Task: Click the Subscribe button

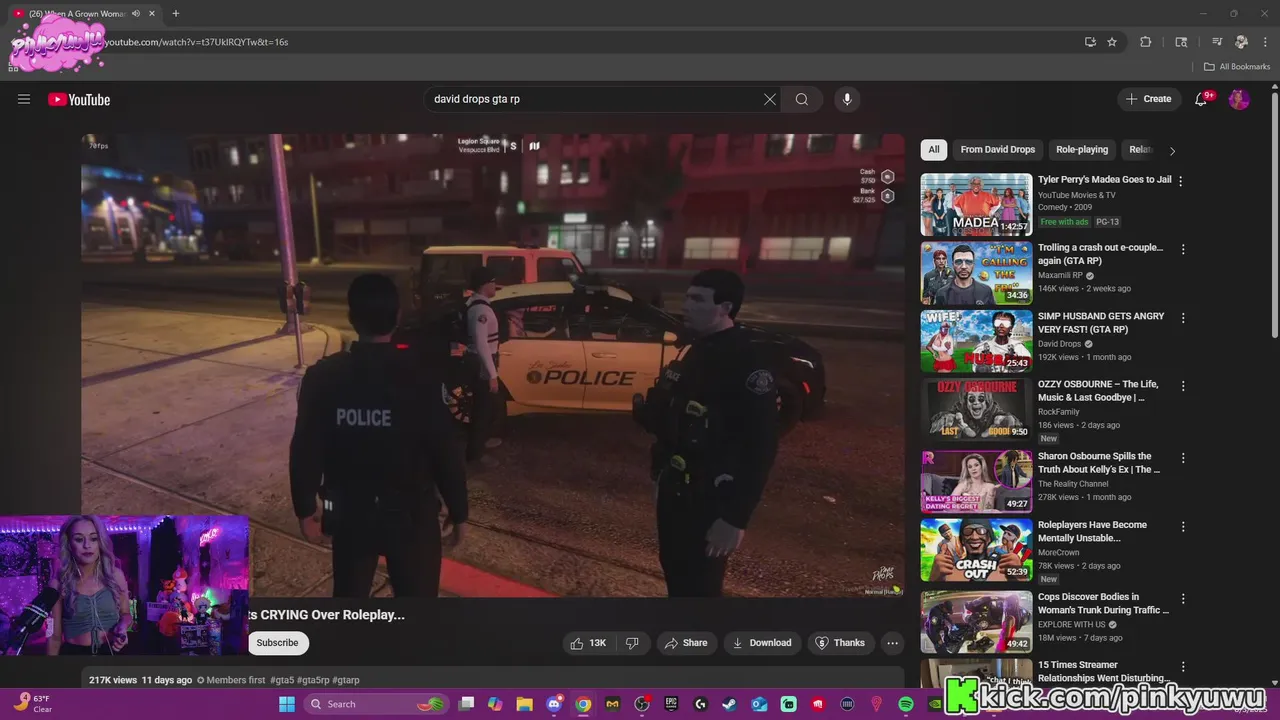Action: 277,643
